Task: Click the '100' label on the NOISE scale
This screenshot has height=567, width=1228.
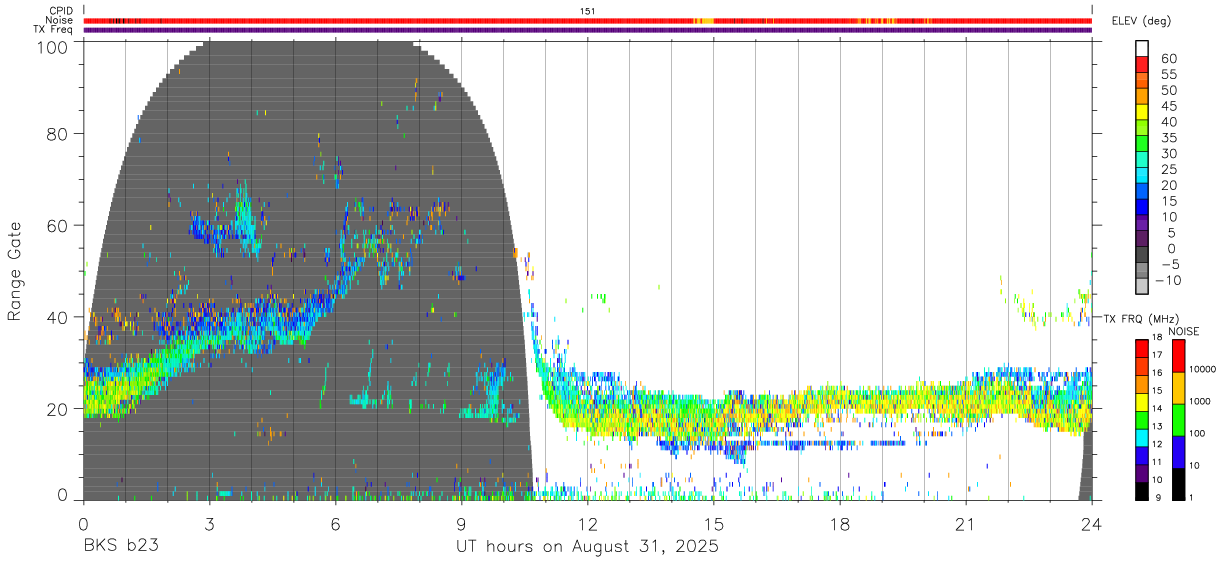Action: [1199, 434]
